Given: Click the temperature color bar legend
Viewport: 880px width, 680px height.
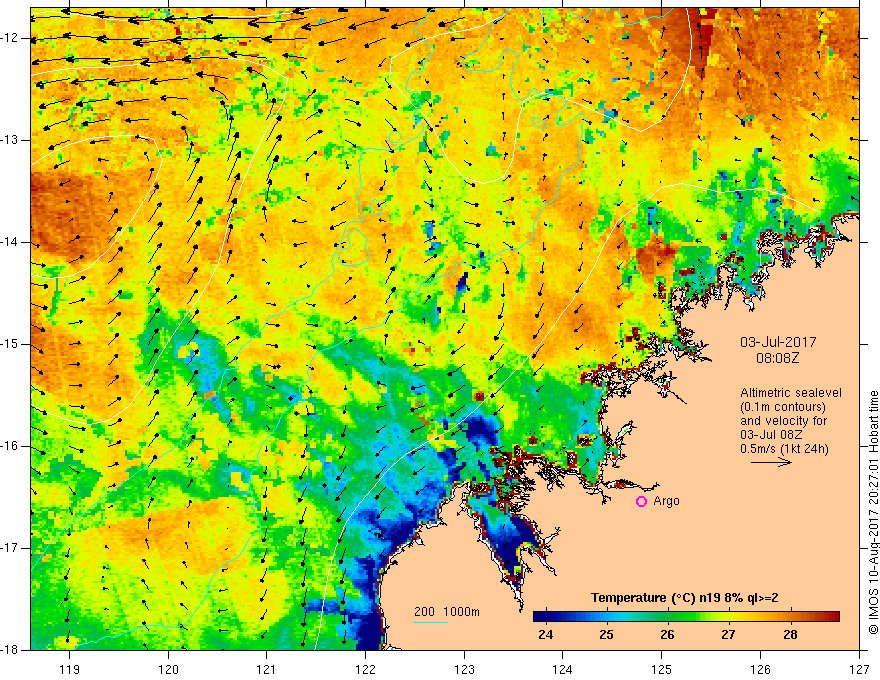Looking at the screenshot, I should click(x=686, y=617).
